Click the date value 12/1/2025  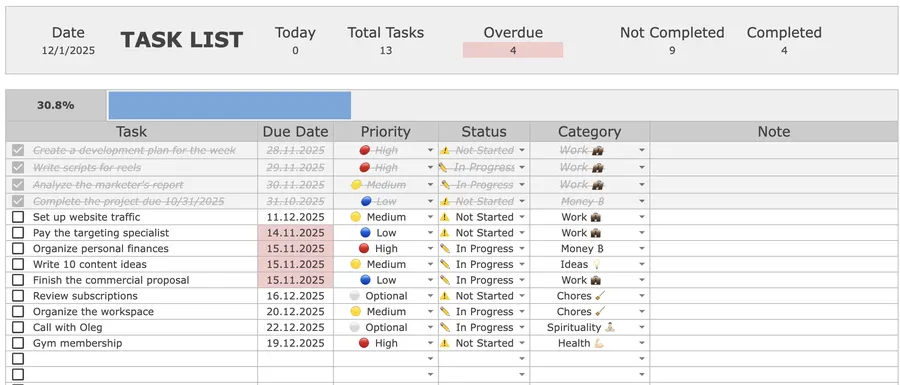point(68,50)
